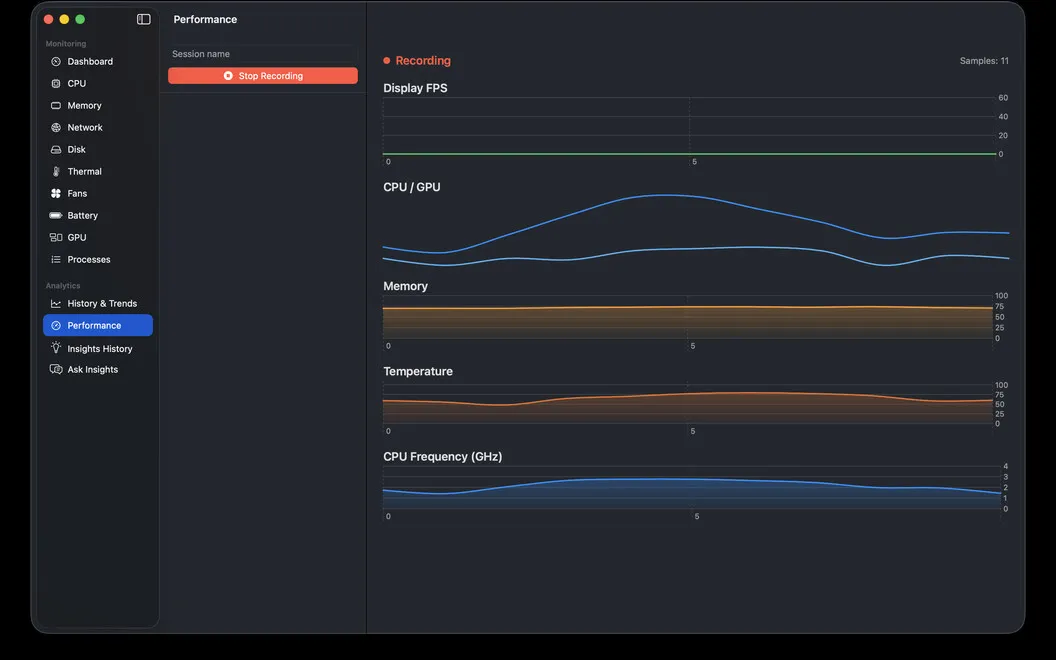Image resolution: width=1056 pixels, height=660 pixels.
Task: Click the Performance gauge icon
Action: tap(56, 325)
